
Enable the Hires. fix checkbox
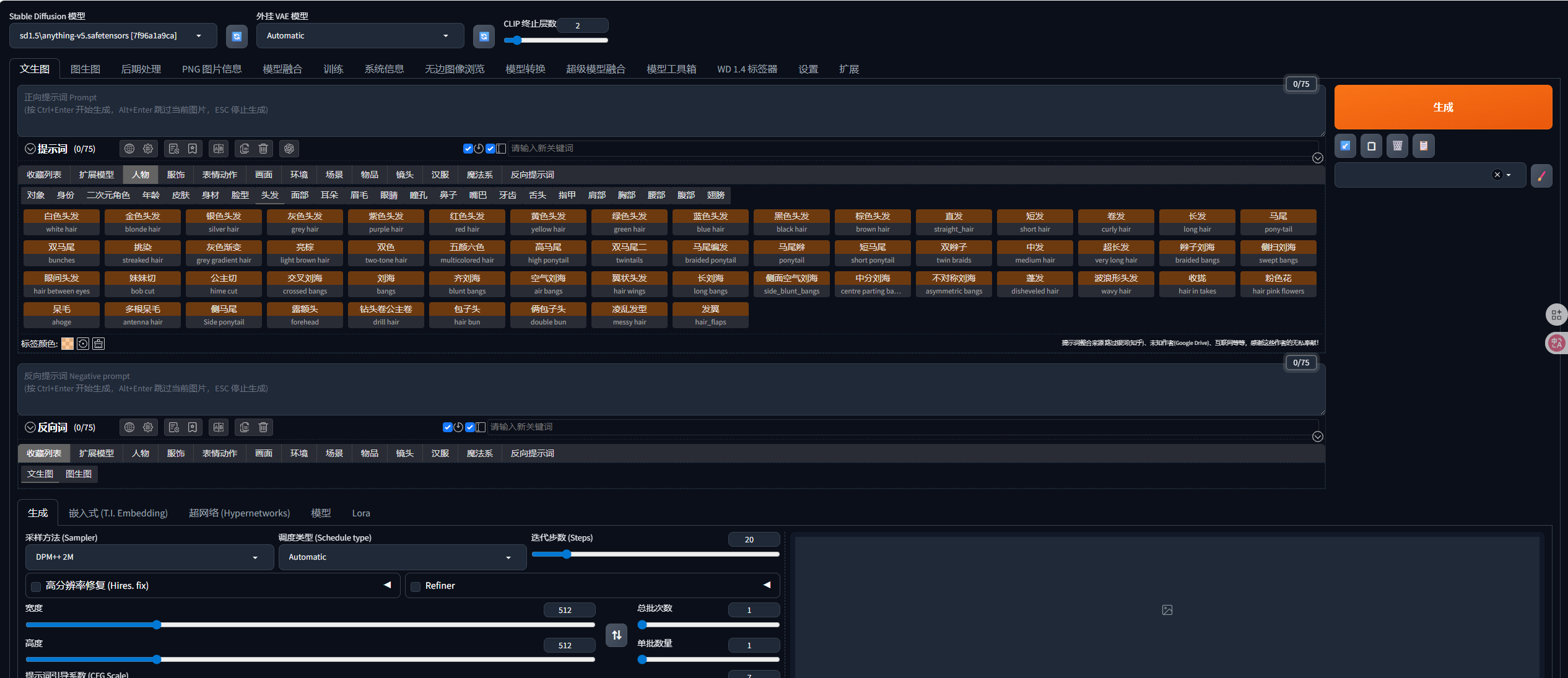(x=36, y=586)
